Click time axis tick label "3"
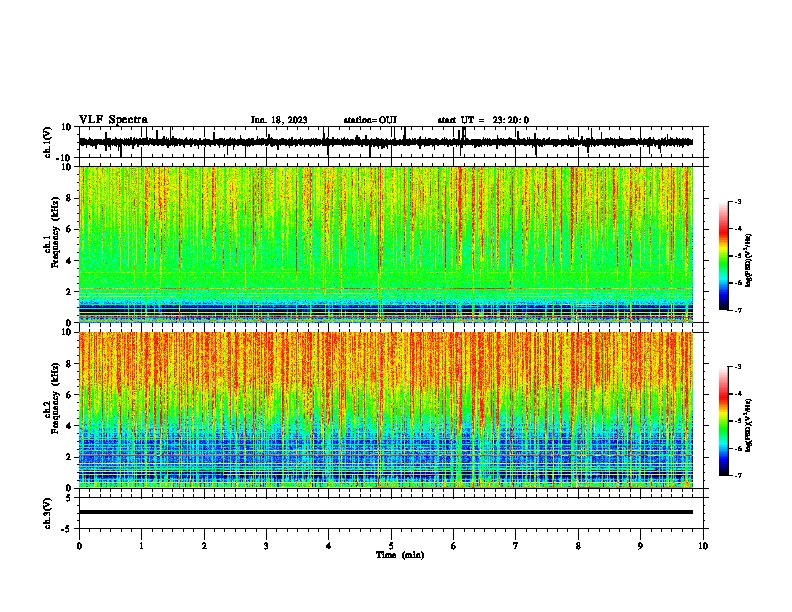This screenshot has height=612, width=792. 266,546
